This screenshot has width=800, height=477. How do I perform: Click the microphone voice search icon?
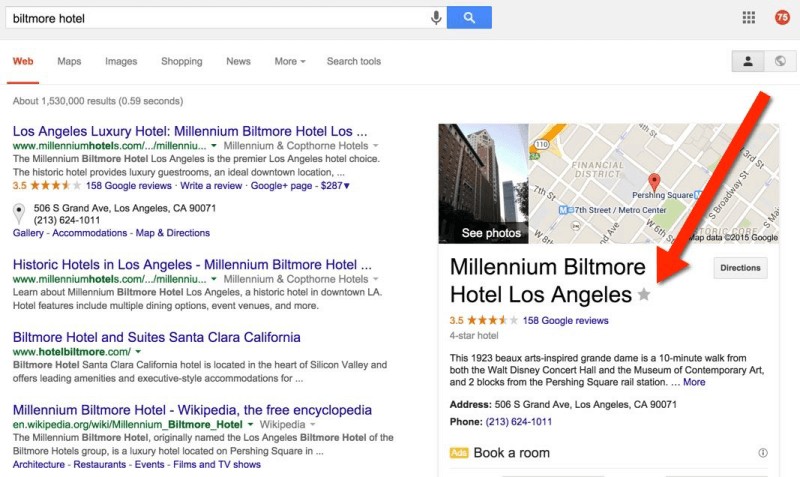coord(436,18)
